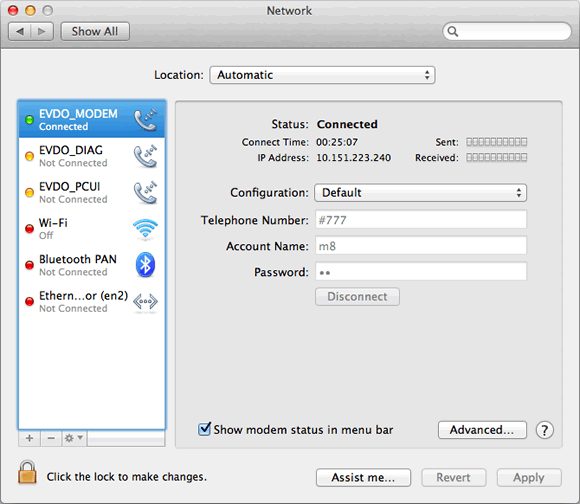Image resolution: width=580 pixels, height=504 pixels.
Task: Disconnect the modem connection
Action: (357, 297)
